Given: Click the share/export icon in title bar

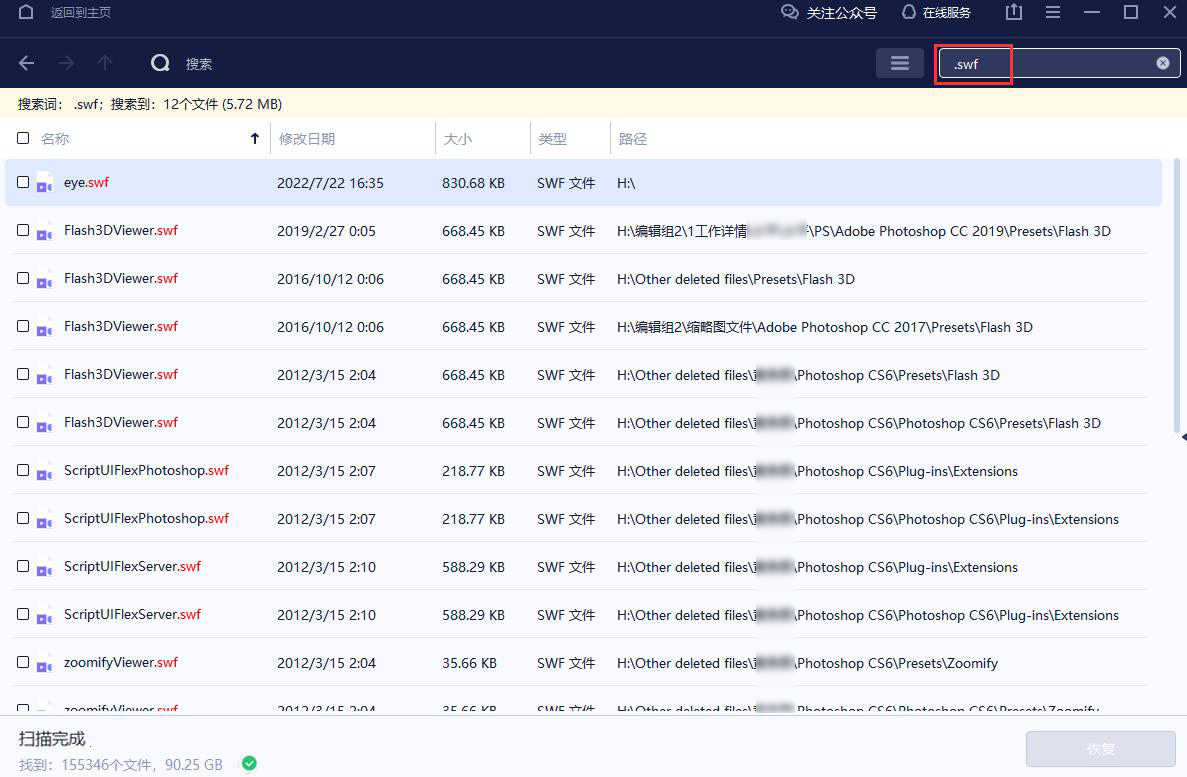Looking at the screenshot, I should 1013,13.
